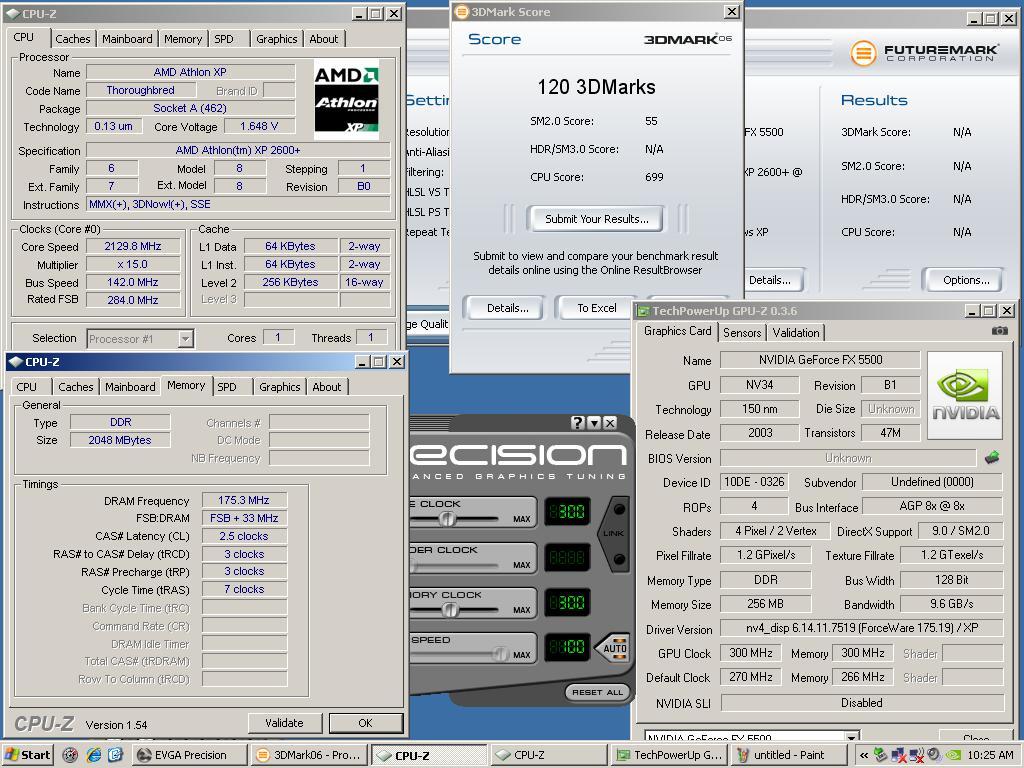
Task: Open Graphics tab in bottom CPU-Z
Action: point(280,387)
